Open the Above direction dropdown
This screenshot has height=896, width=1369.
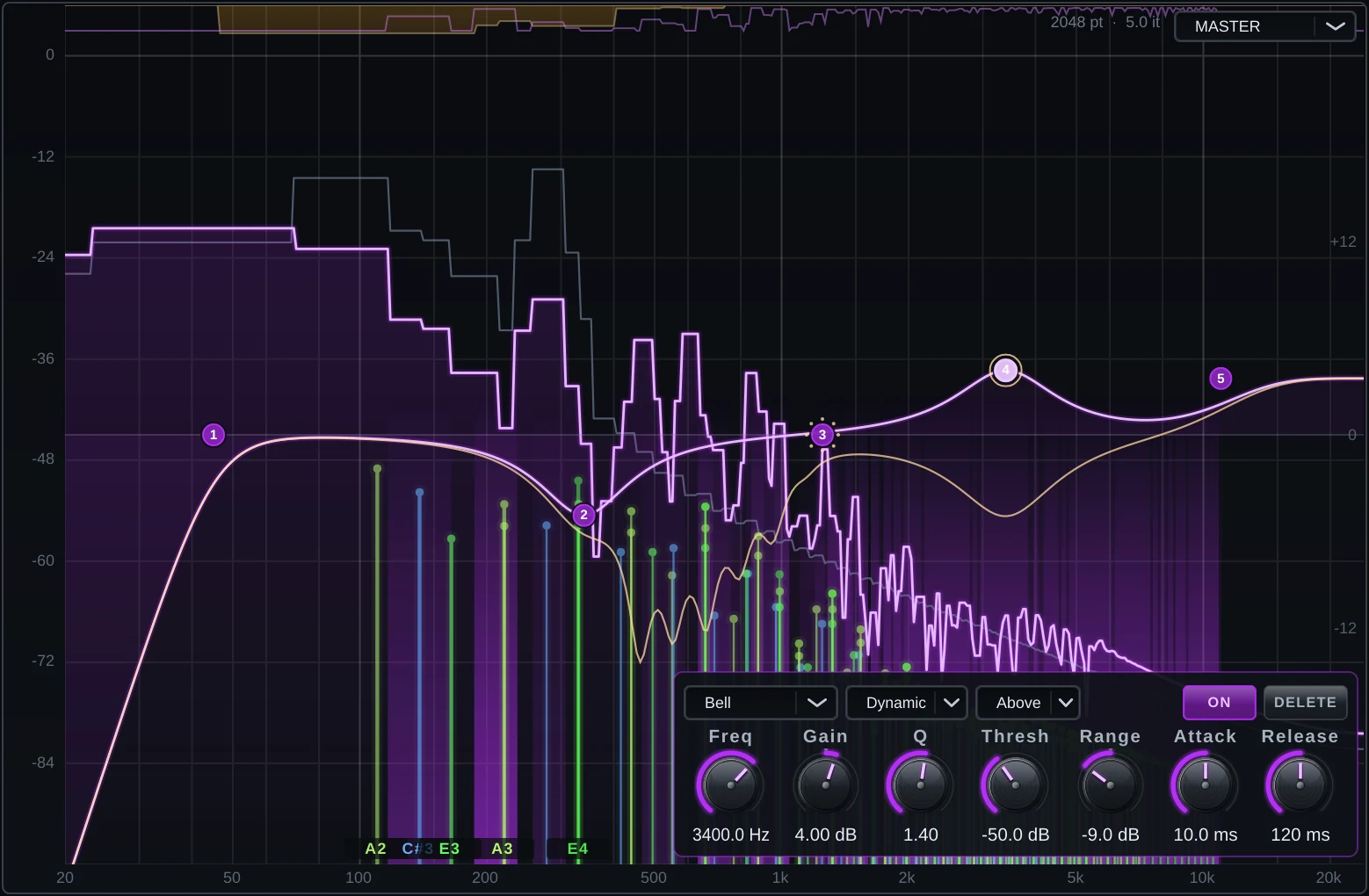point(1027,703)
